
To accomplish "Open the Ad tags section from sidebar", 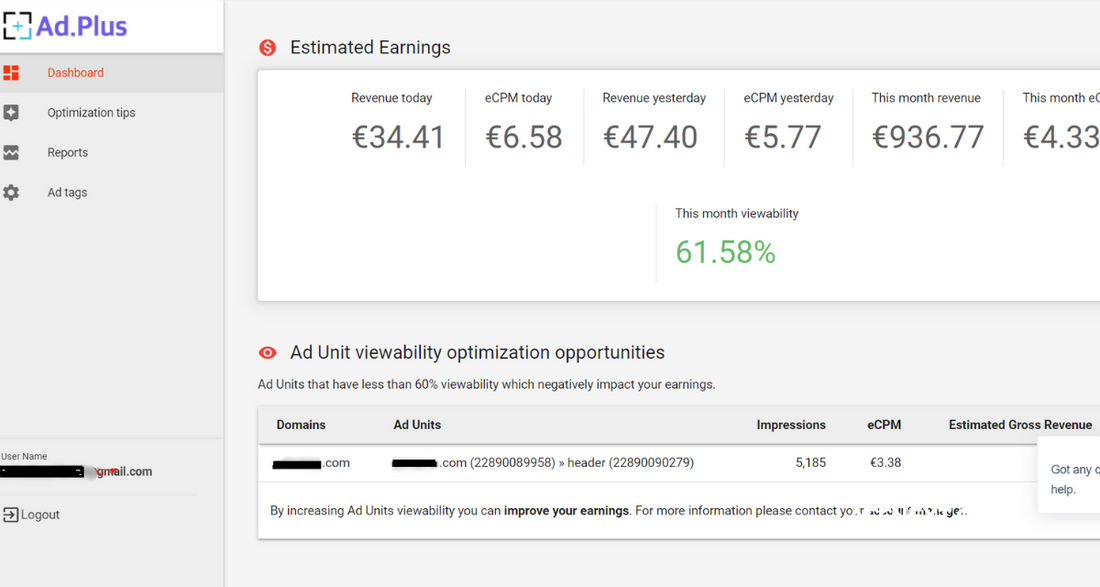I will pos(66,192).
